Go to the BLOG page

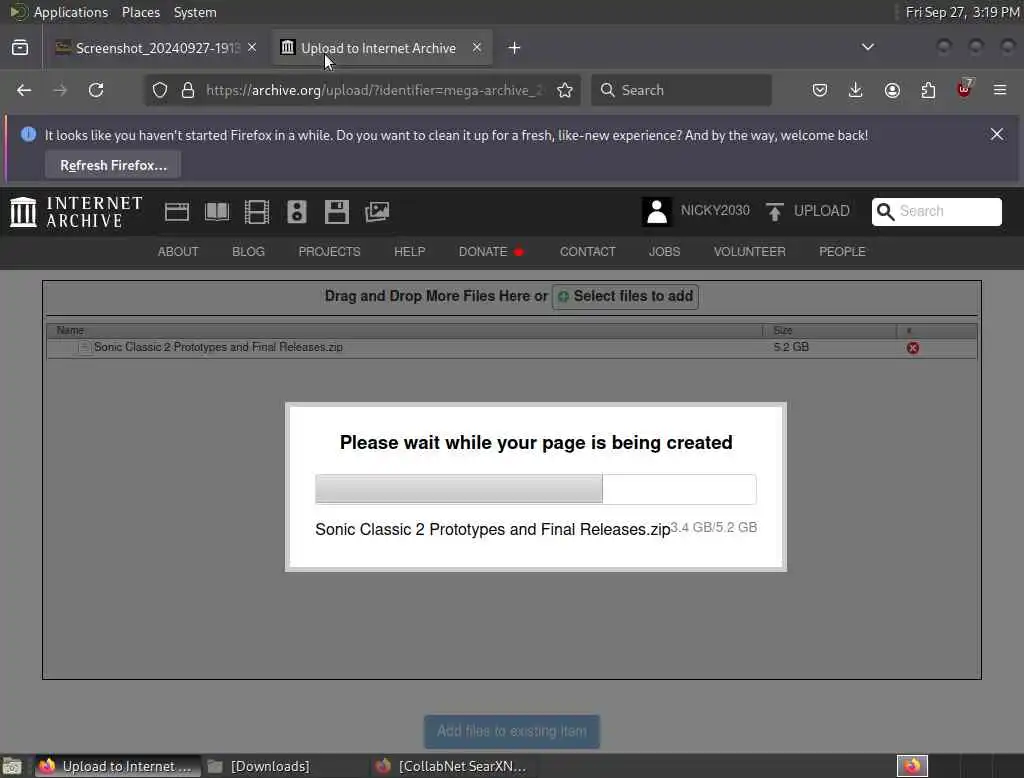[248, 251]
